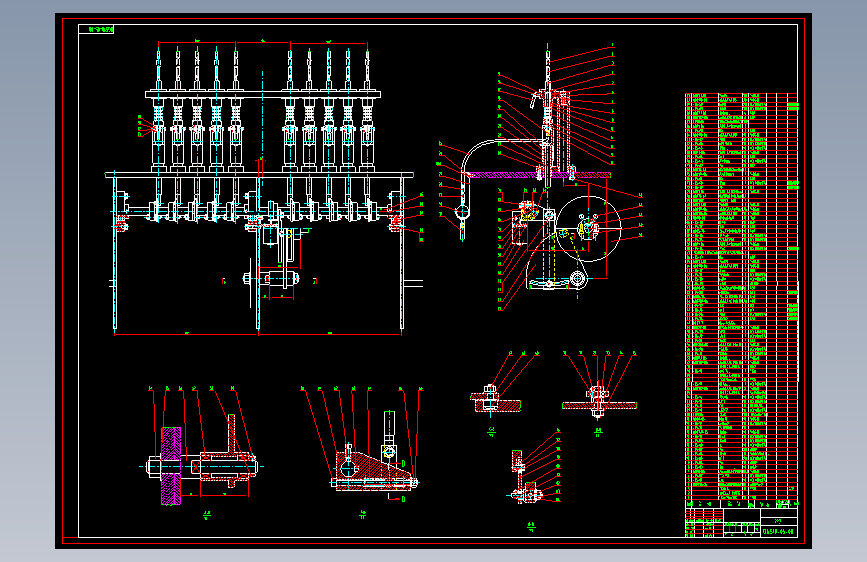Screen dimensions: 867x562
Task: Click the reversed drawing number box top-left
Action: pos(96,29)
